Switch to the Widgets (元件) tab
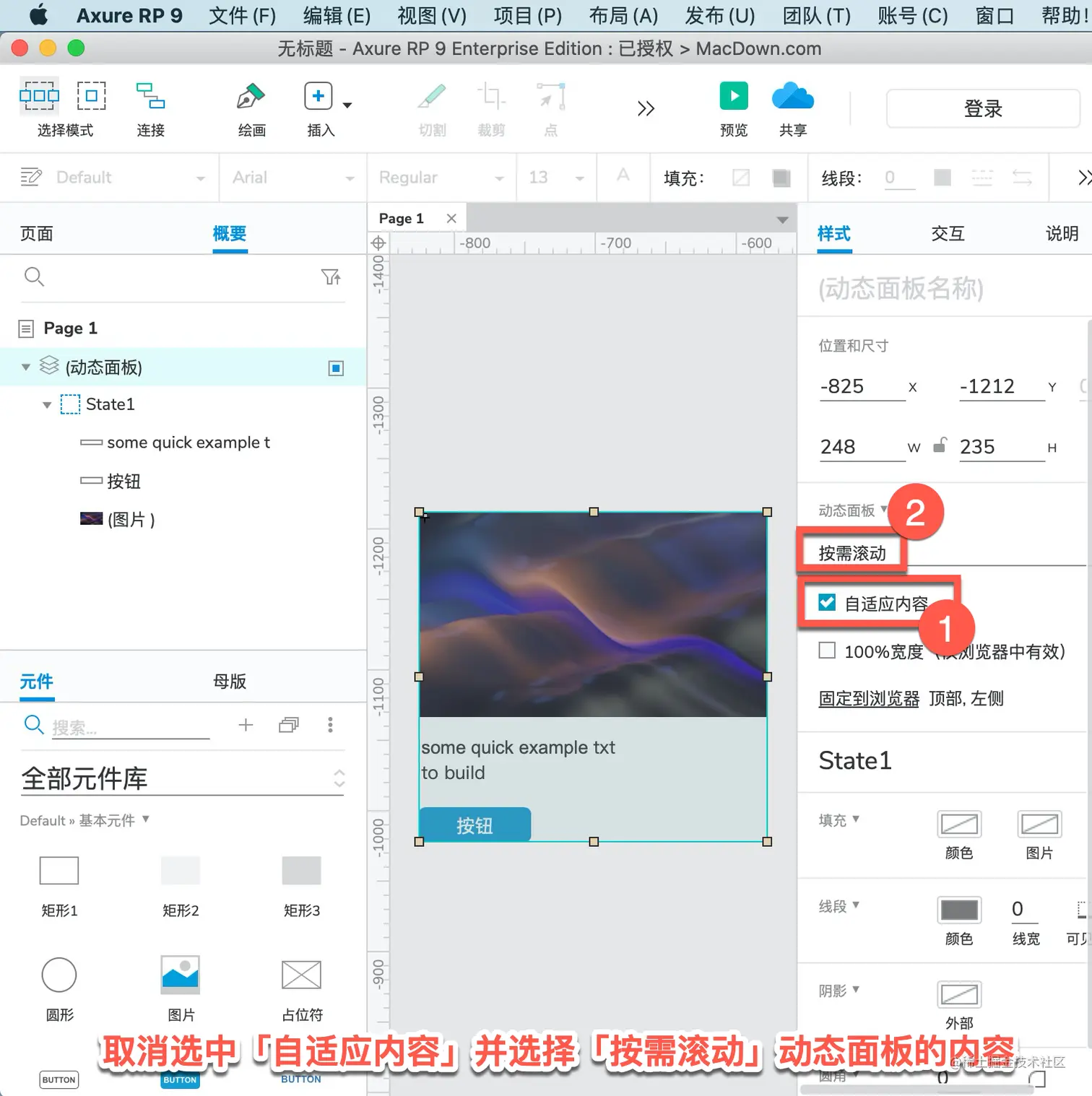This screenshot has height=1096, width=1092. [36, 682]
